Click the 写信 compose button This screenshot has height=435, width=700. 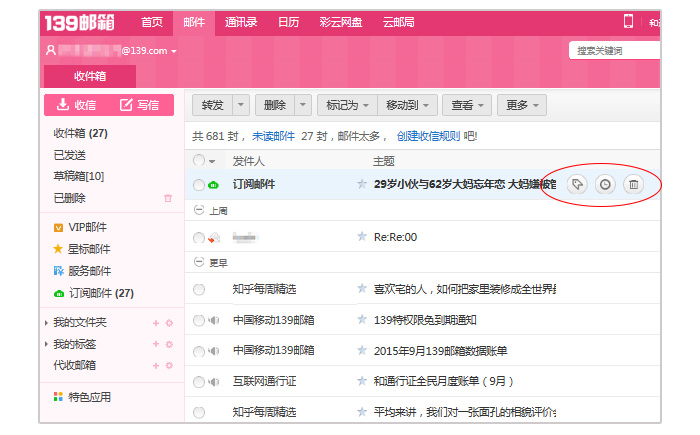coord(139,105)
